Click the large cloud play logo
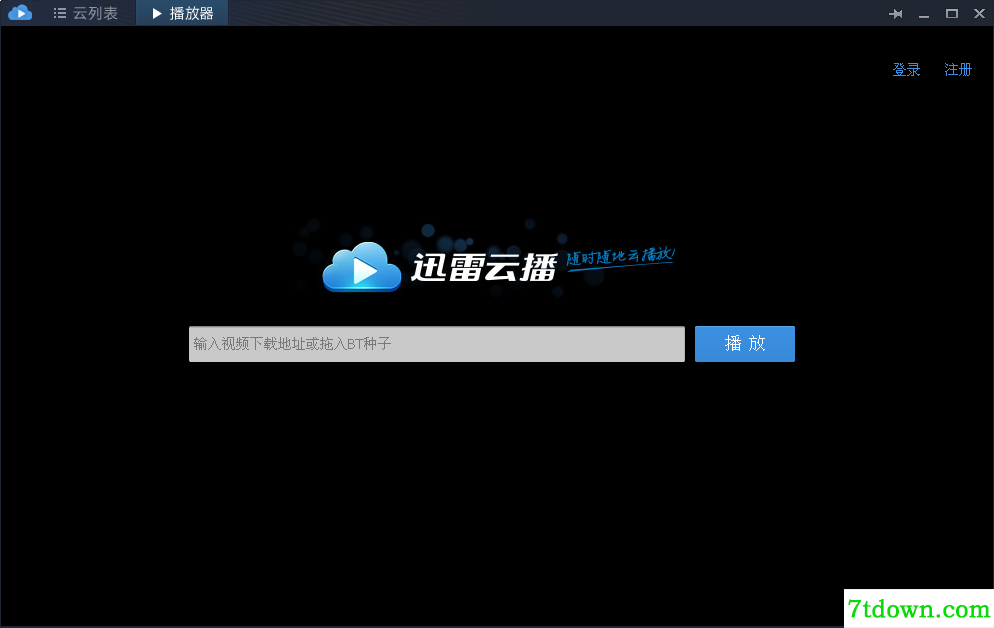Viewport: 994px width, 628px height. 362,267
